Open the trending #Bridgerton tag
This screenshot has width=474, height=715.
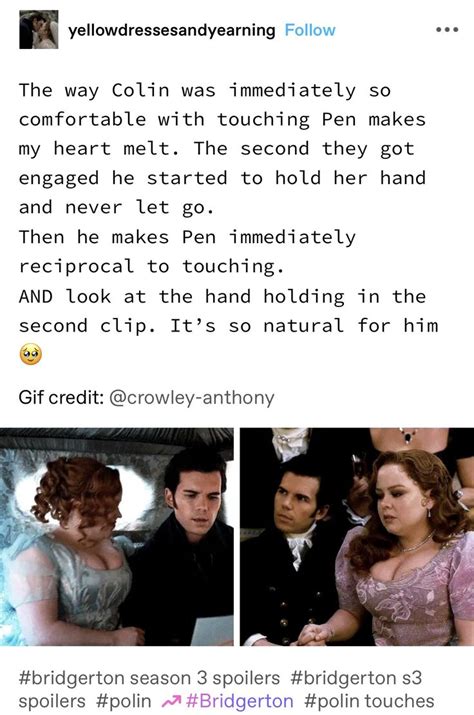pos(240,701)
